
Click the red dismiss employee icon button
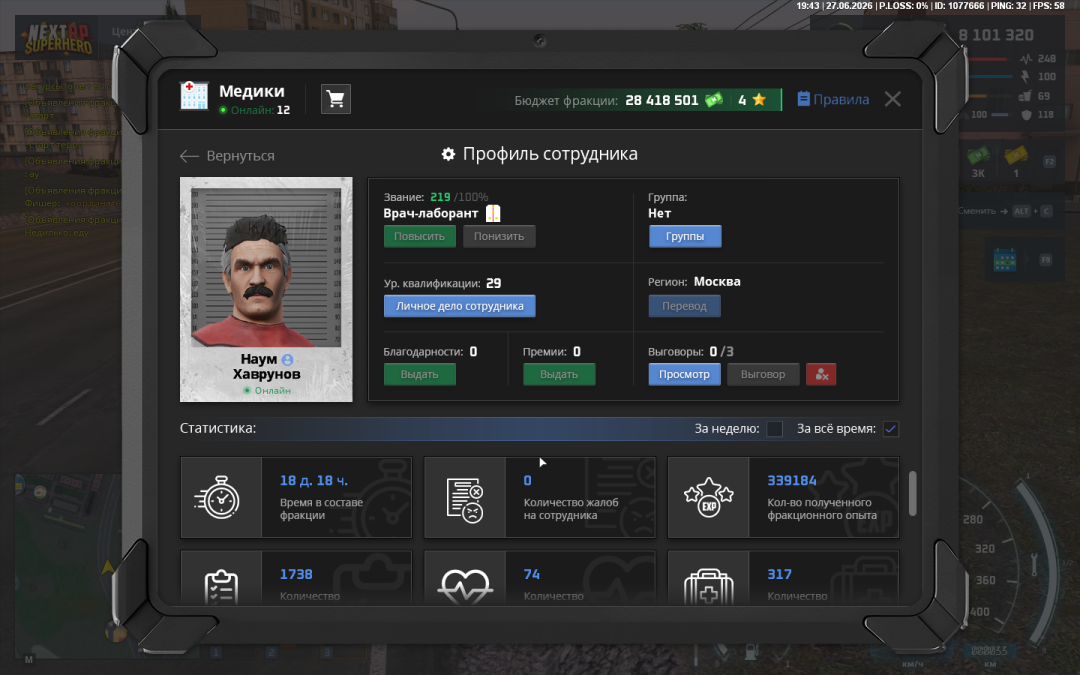(x=821, y=374)
